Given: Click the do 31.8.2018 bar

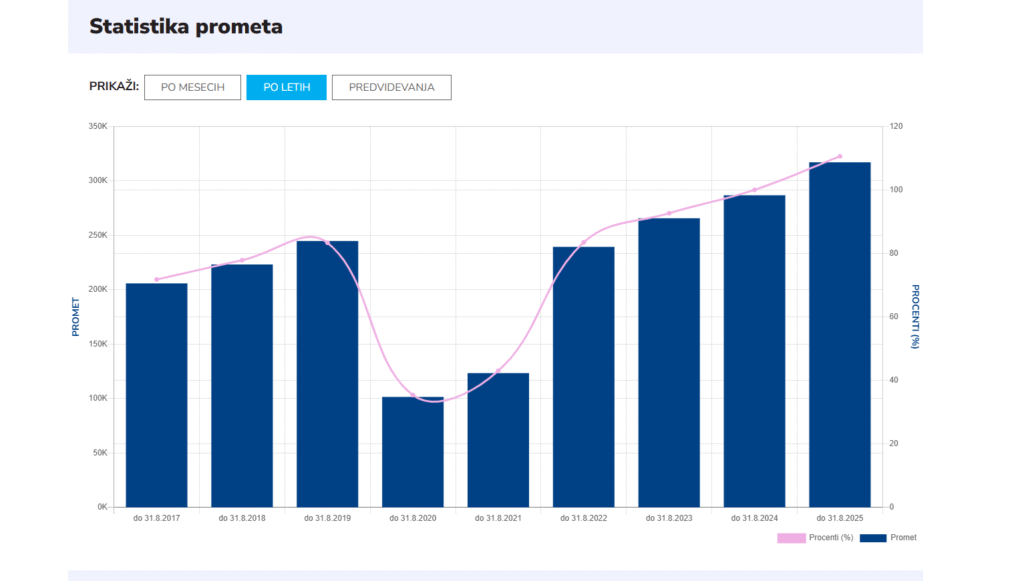Looking at the screenshot, I should pos(242,390).
